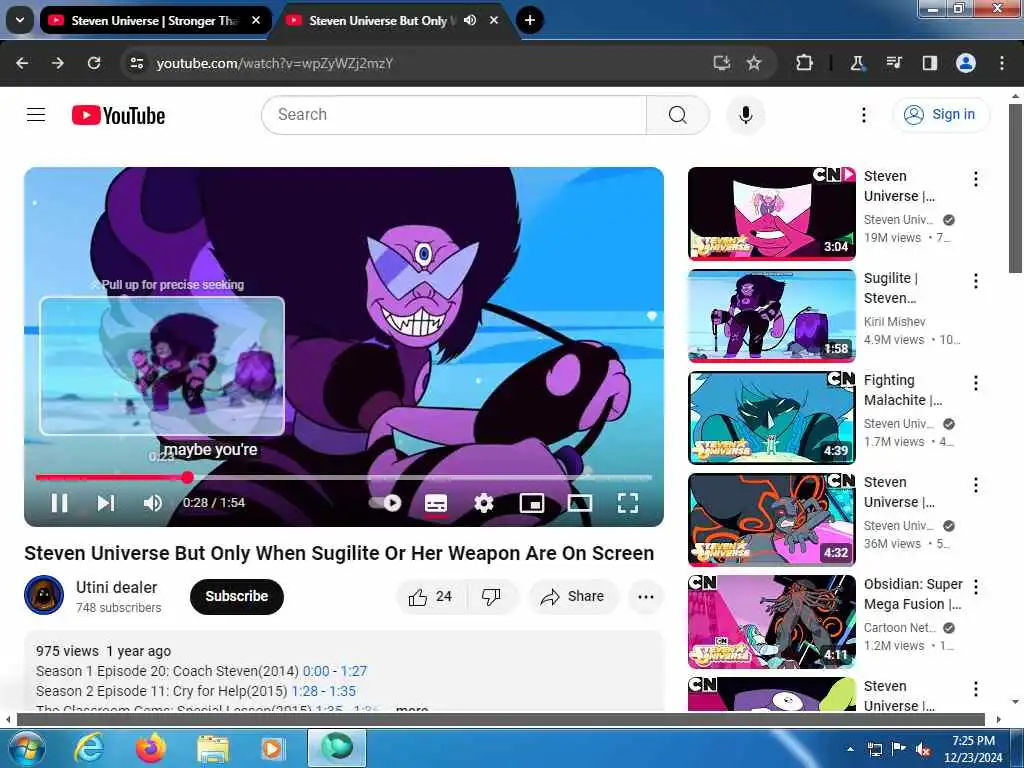Open options for Fighting Malachite video
The height and width of the screenshot is (768, 1024).
[x=976, y=383]
